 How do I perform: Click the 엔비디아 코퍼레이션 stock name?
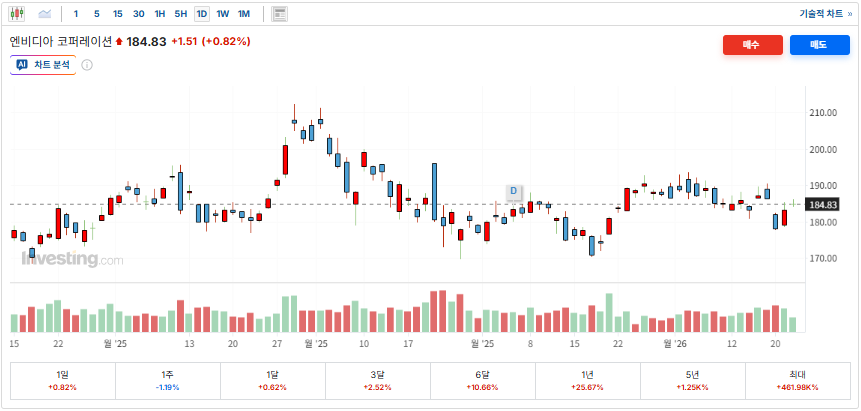[61, 41]
